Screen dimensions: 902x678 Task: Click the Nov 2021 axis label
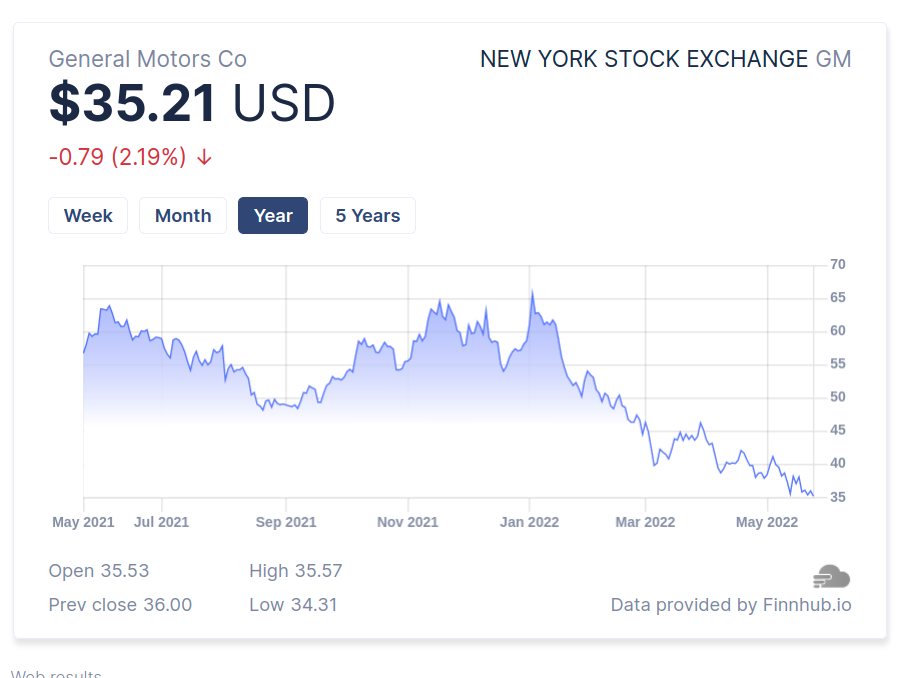[408, 522]
